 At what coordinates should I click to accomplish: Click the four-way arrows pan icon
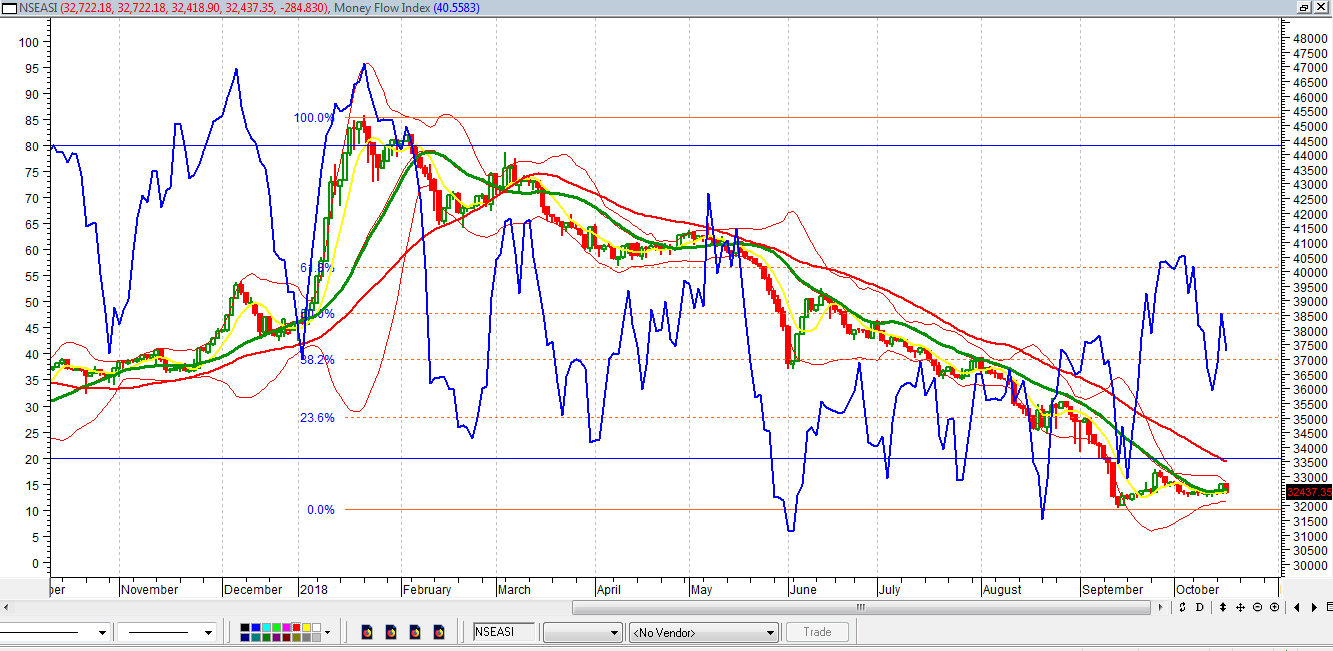(1240, 607)
